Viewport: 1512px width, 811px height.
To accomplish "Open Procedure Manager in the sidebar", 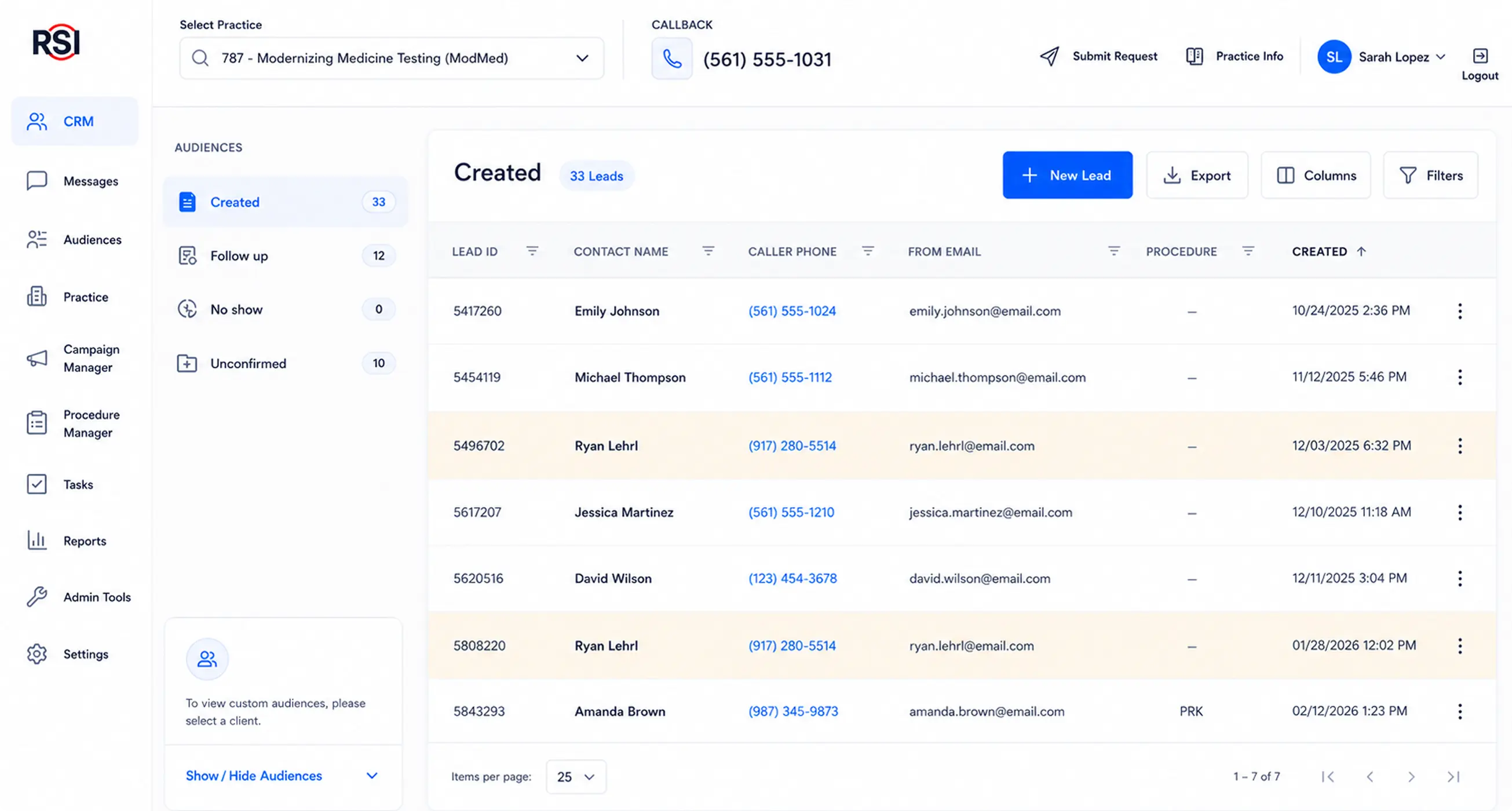I will click(x=75, y=423).
